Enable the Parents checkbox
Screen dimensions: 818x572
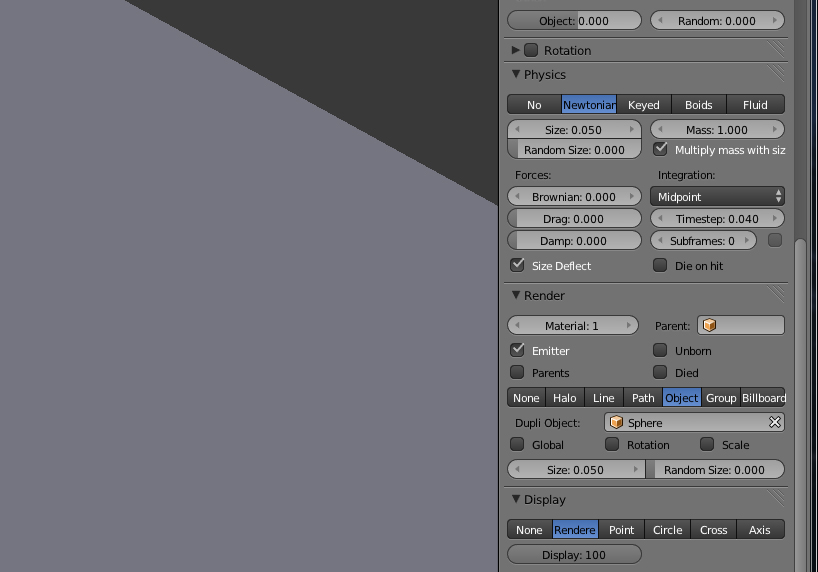(518, 372)
